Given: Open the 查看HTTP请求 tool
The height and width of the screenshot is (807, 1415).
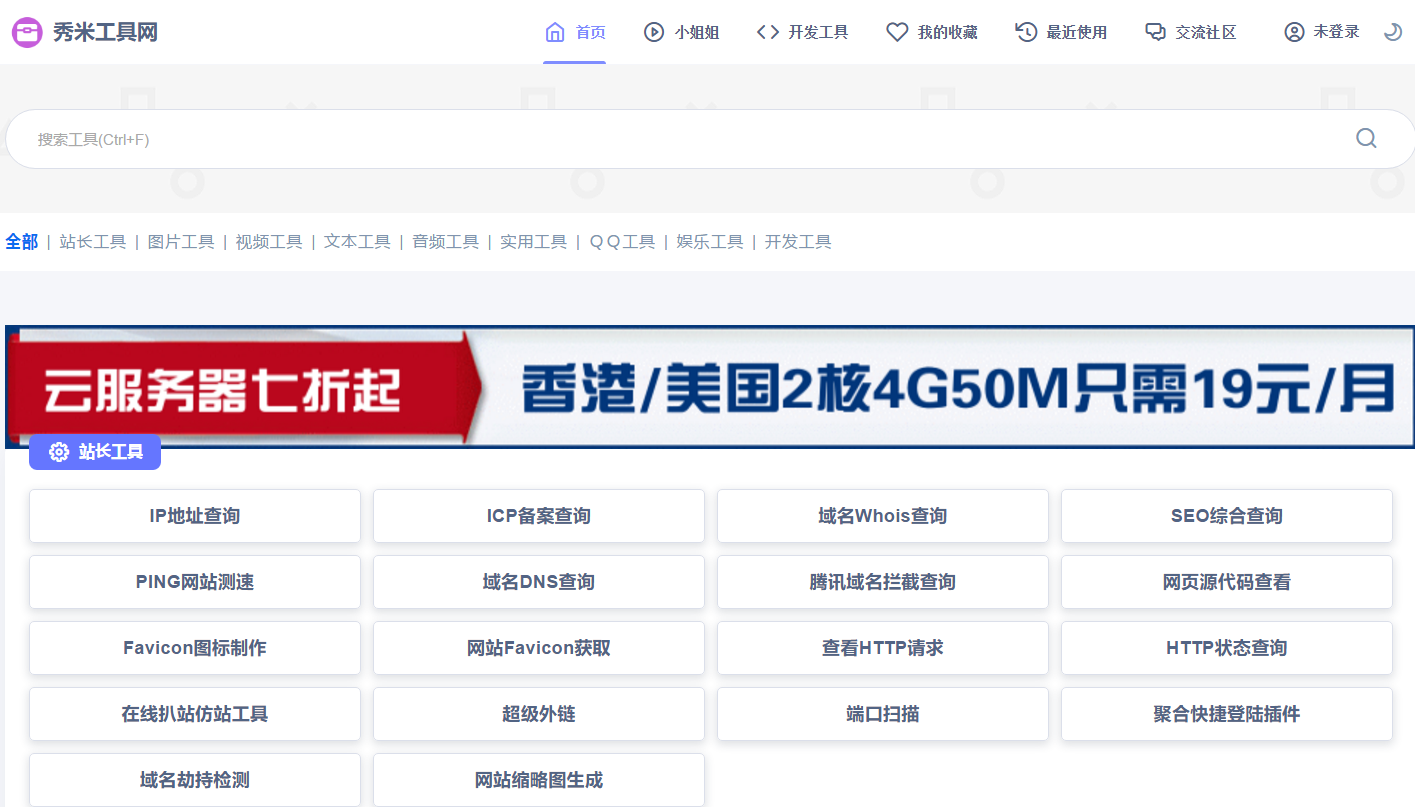Looking at the screenshot, I should [883, 648].
